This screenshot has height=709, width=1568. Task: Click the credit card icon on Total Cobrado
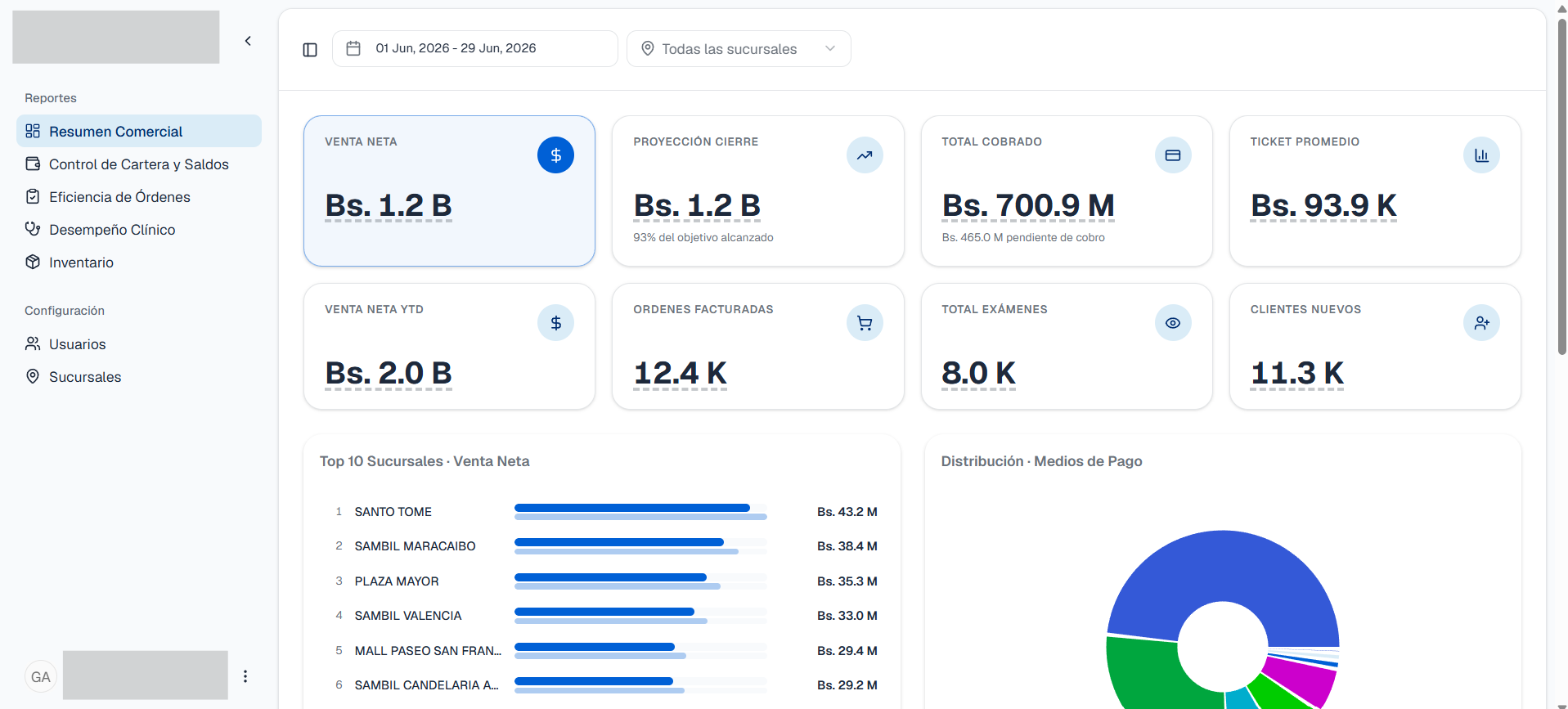coord(1173,155)
